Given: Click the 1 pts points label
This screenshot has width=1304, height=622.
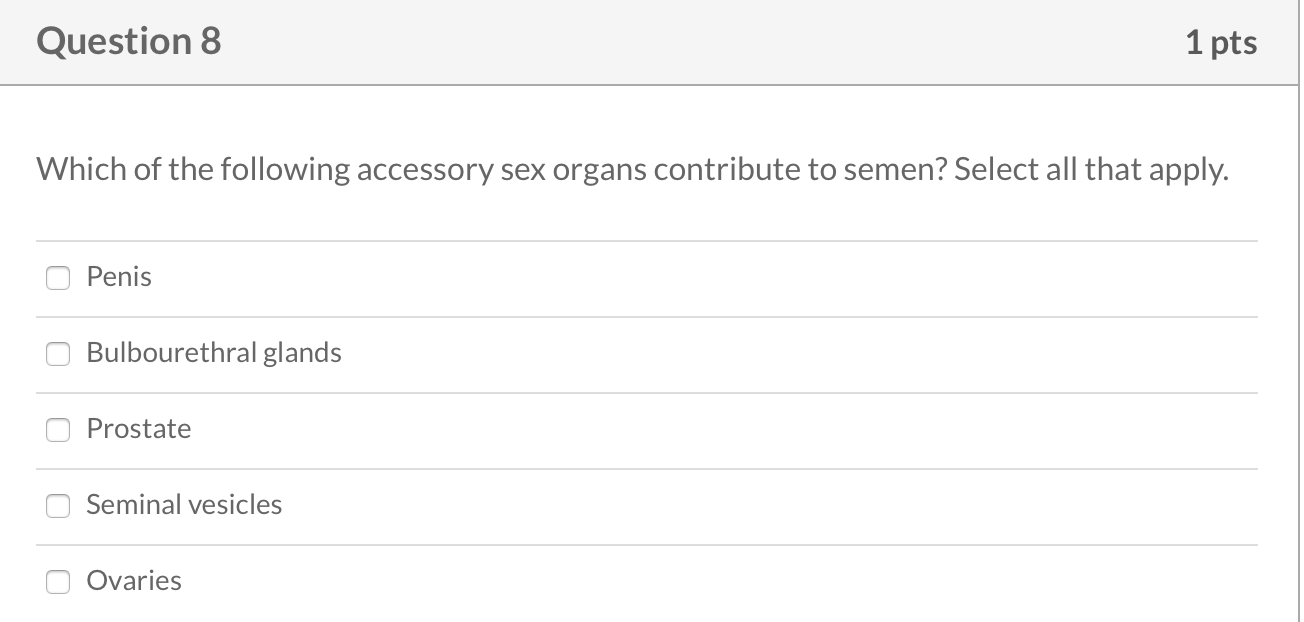Looking at the screenshot, I should (x=1221, y=43).
